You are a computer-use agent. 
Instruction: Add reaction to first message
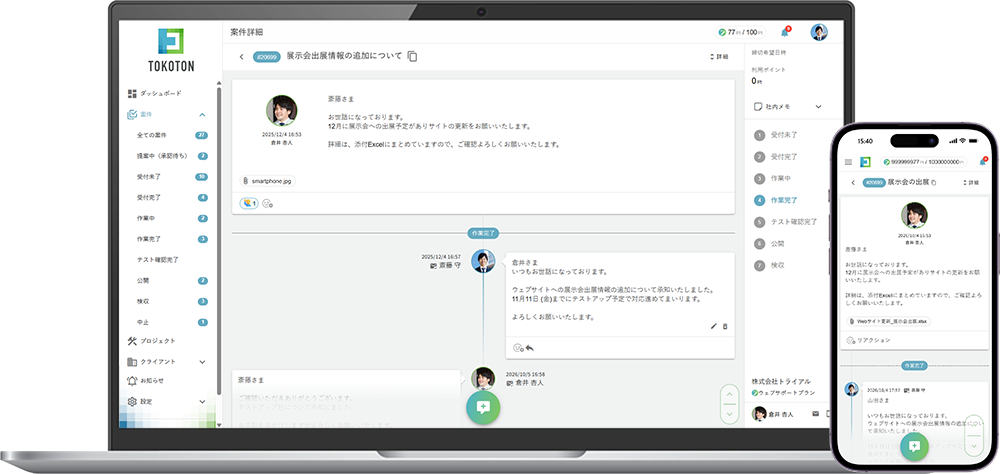click(268, 204)
